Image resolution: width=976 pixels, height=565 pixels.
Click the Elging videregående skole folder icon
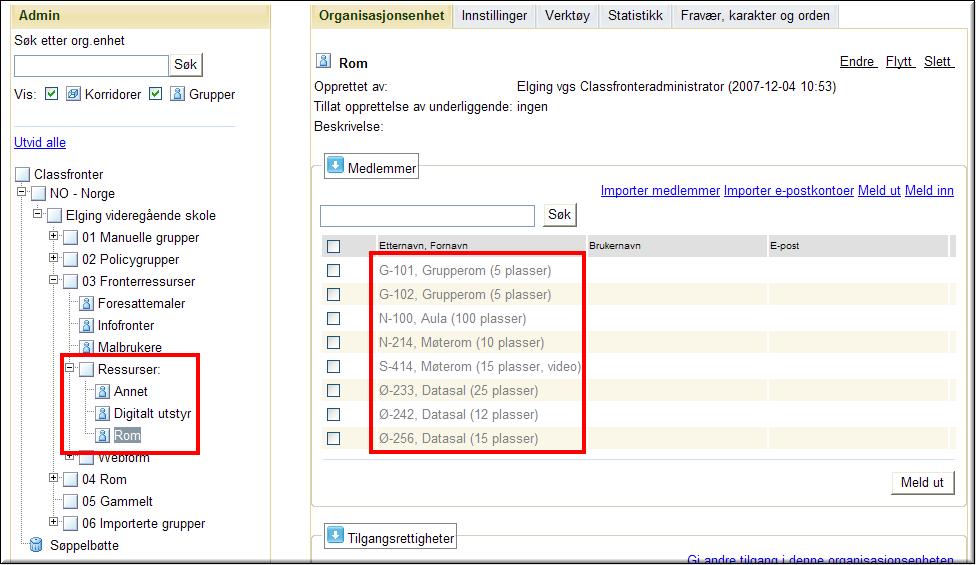tap(55, 216)
